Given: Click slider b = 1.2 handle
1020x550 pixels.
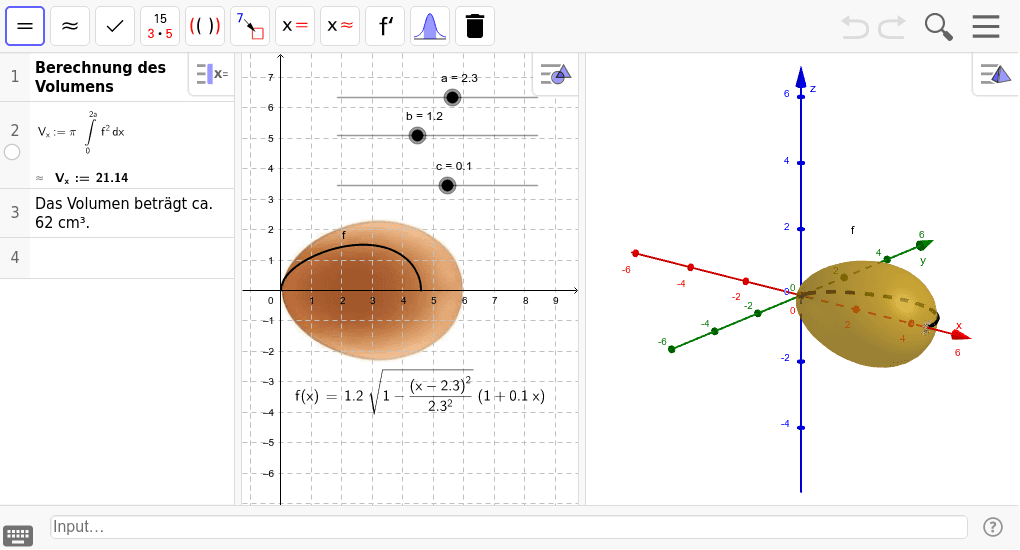Looking at the screenshot, I should click(x=417, y=135).
